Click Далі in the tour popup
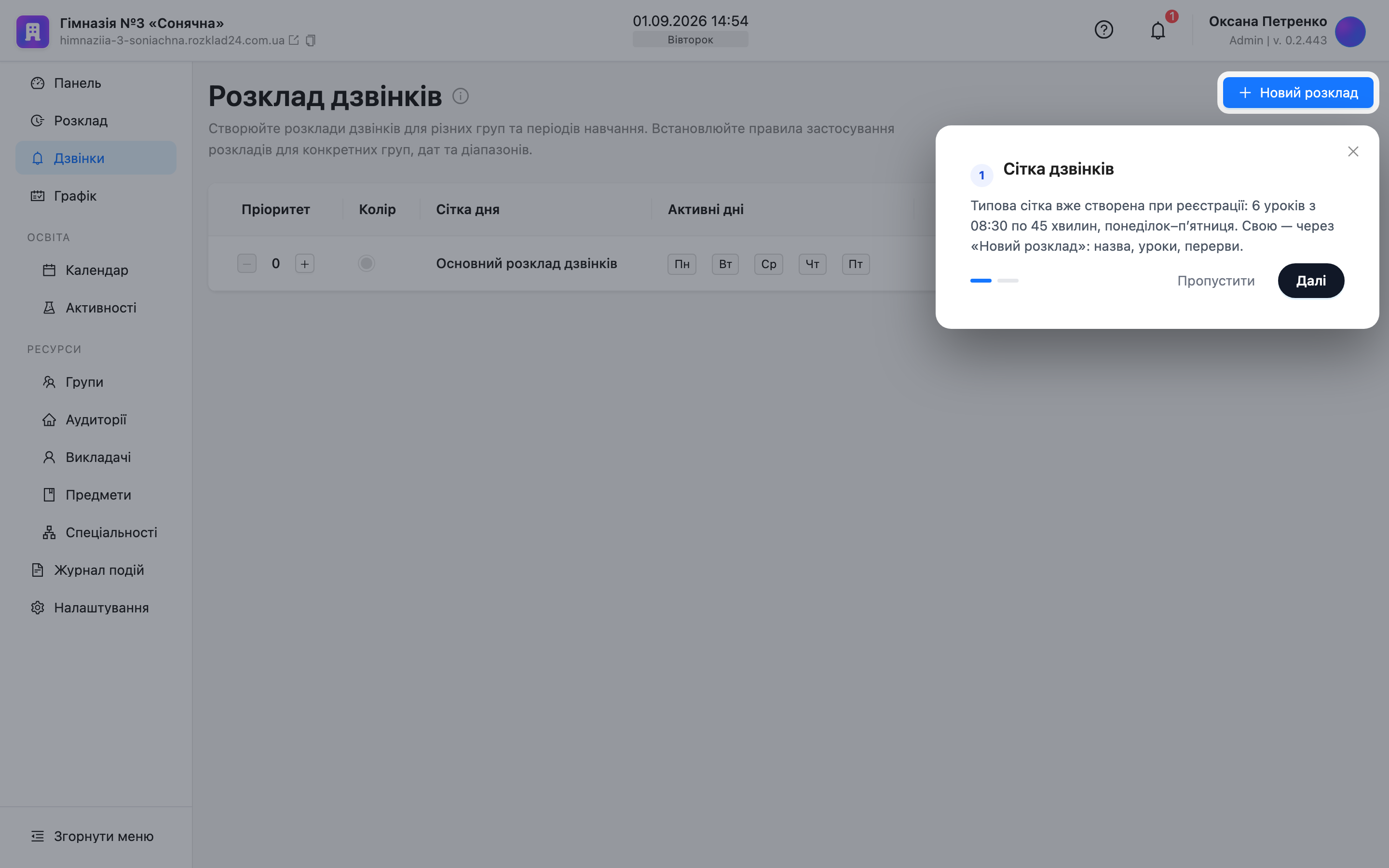 click(1310, 281)
